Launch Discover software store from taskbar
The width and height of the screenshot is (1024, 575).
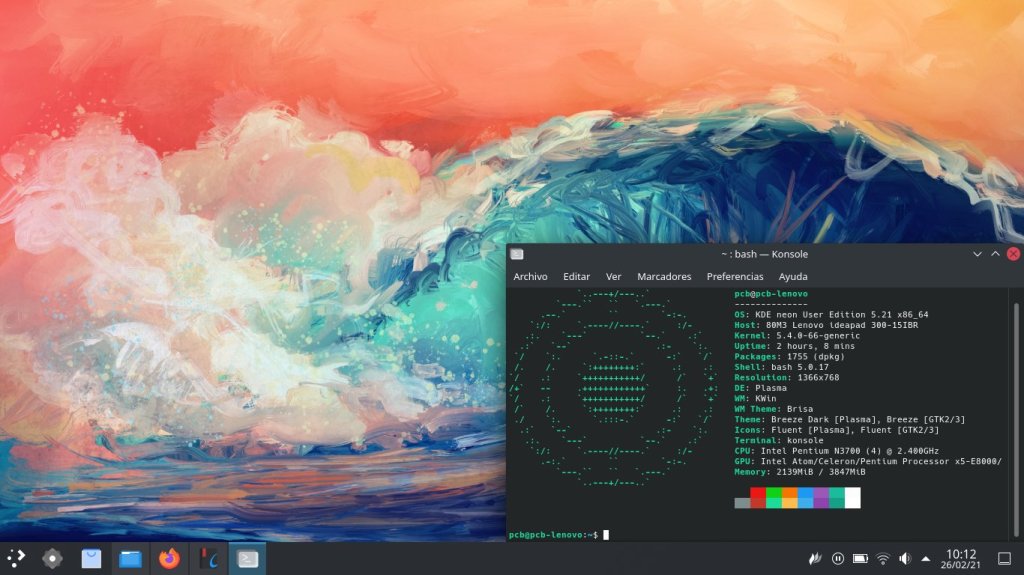click(x=91, y=558)
